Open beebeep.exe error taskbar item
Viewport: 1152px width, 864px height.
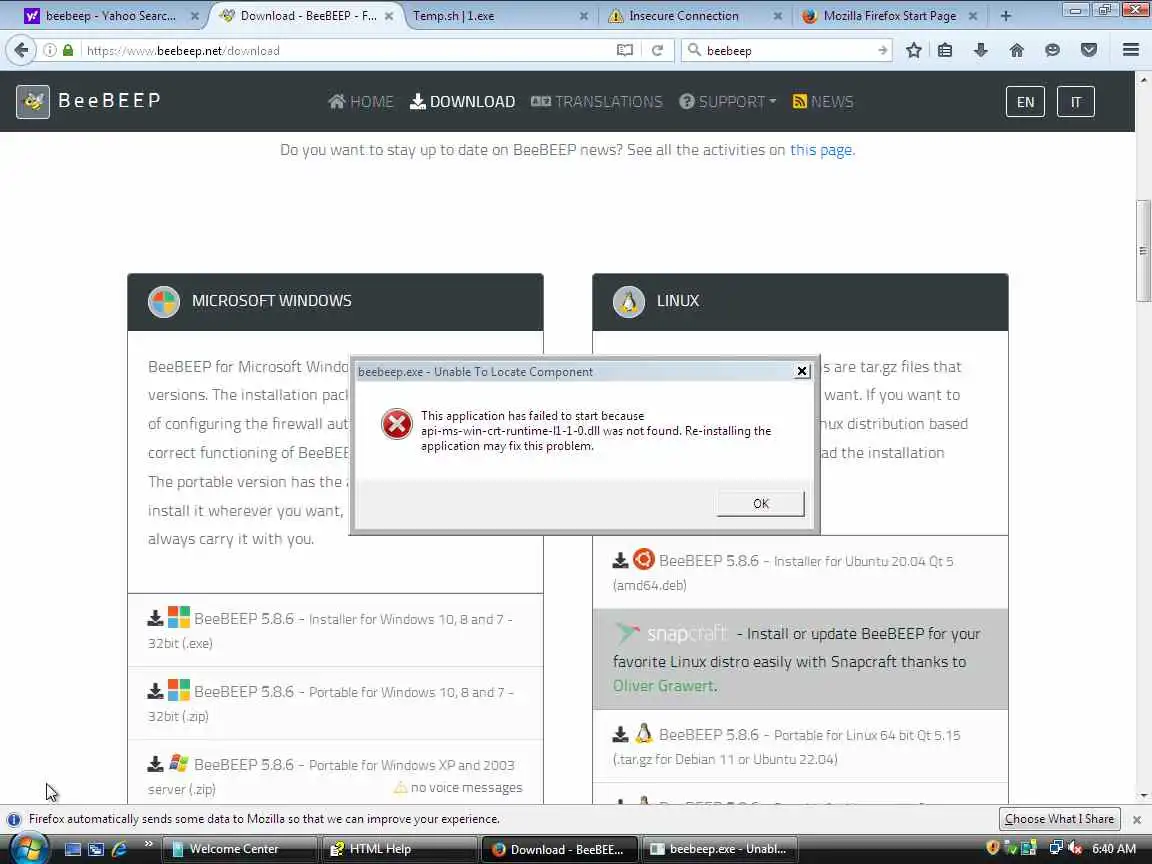(x=719, y=849)
